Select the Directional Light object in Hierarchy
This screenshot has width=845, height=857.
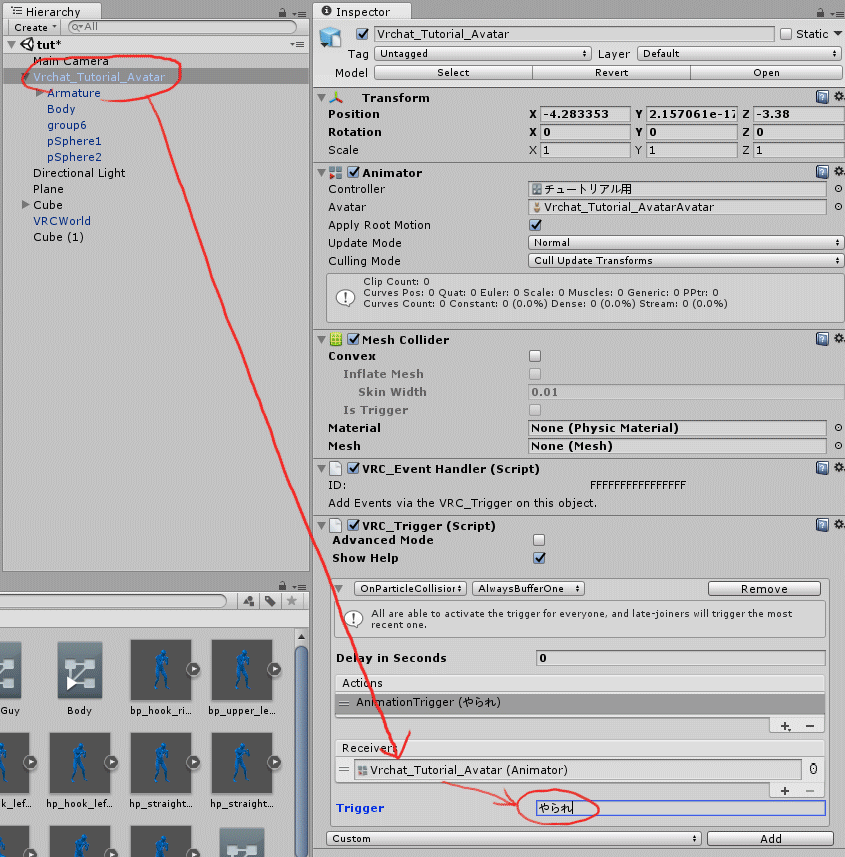[x=79, y=173]
